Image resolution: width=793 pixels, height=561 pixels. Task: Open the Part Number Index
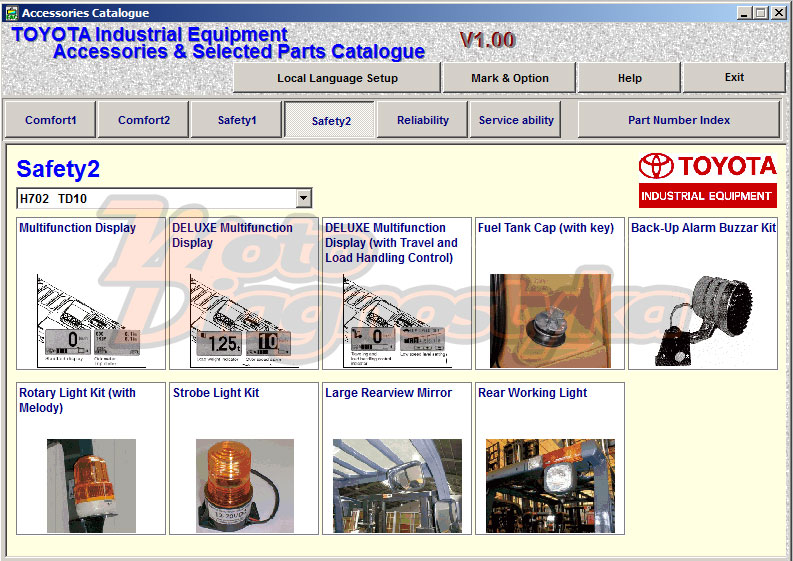click(679, 120)
